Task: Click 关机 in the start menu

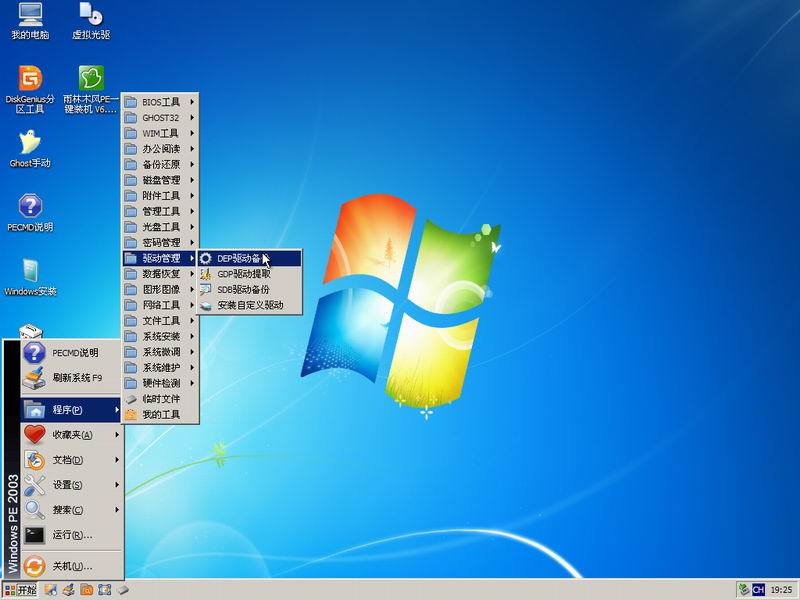Action: tap(72, 566)
